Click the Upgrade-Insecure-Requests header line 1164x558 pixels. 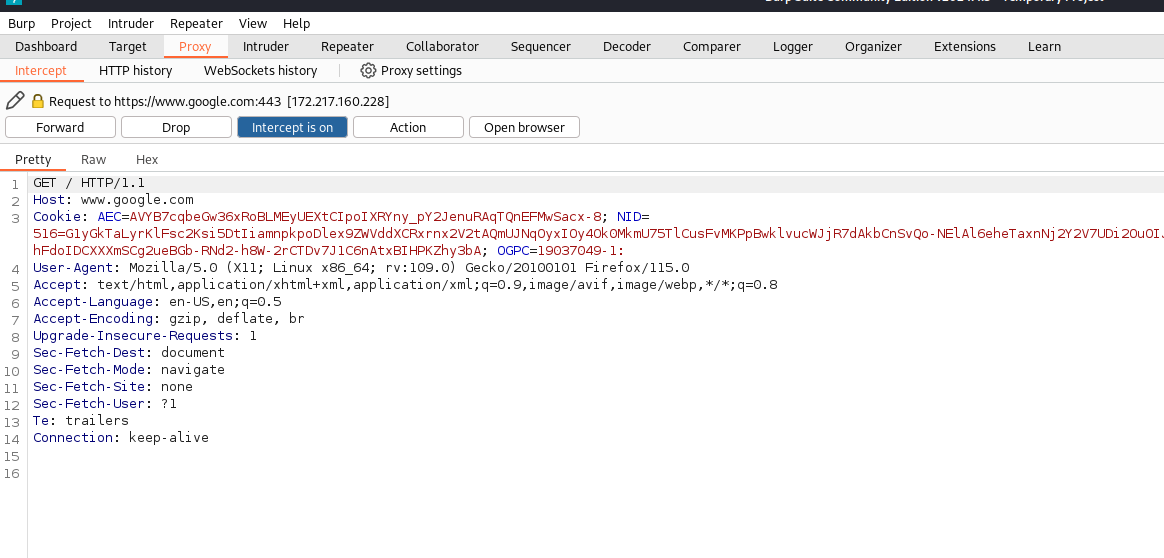pos(145,336)
